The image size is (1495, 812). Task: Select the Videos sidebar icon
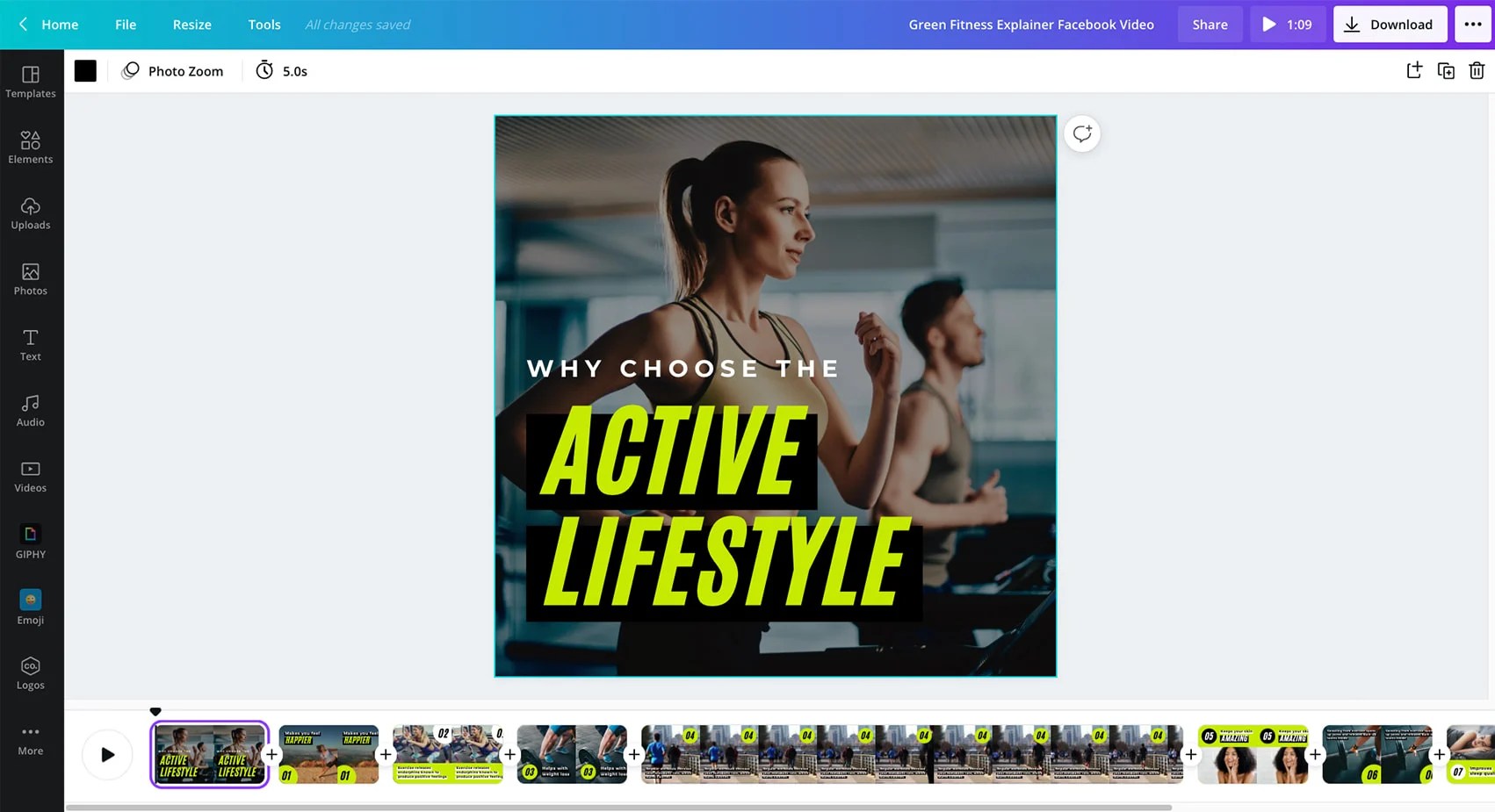(x=31, y=476)
